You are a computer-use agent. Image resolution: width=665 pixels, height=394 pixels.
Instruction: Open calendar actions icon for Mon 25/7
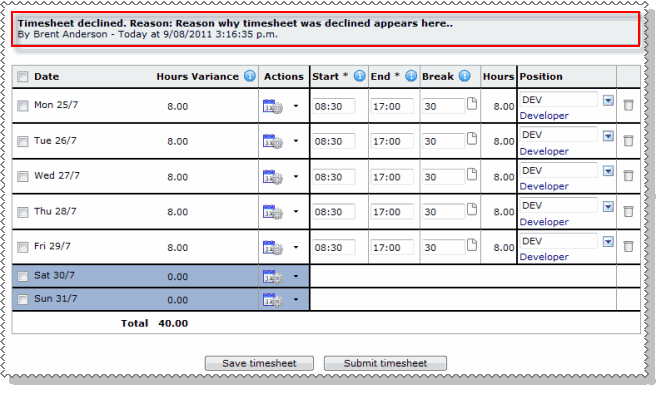coord(273,106)
